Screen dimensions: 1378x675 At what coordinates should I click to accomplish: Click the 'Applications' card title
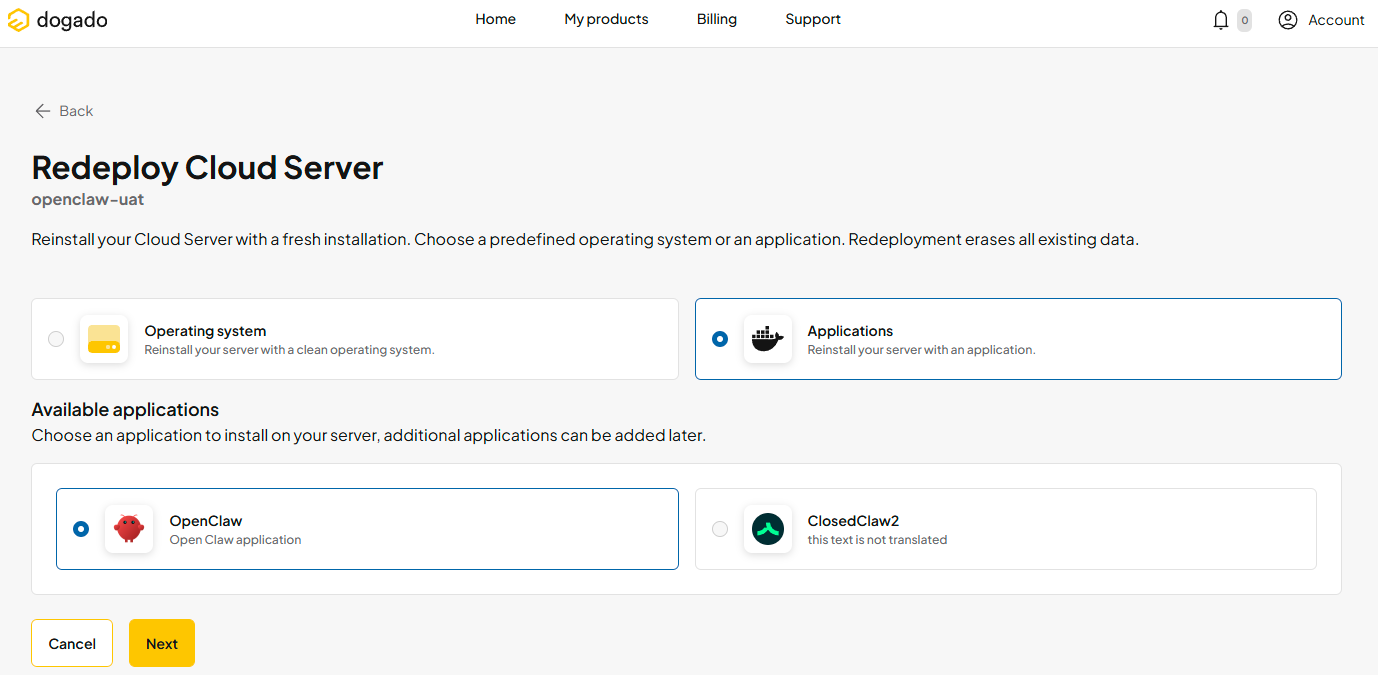coord(850,331)
